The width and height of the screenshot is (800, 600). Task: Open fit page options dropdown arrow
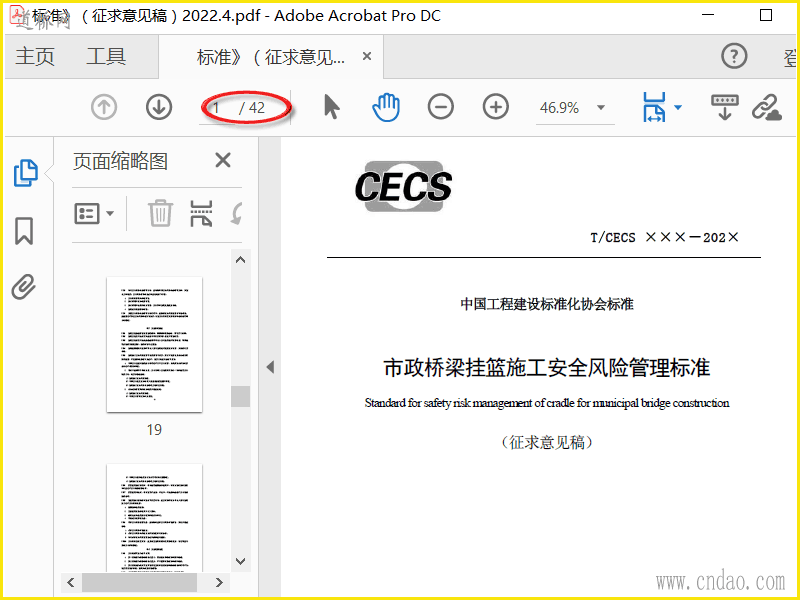click(678, 107)
